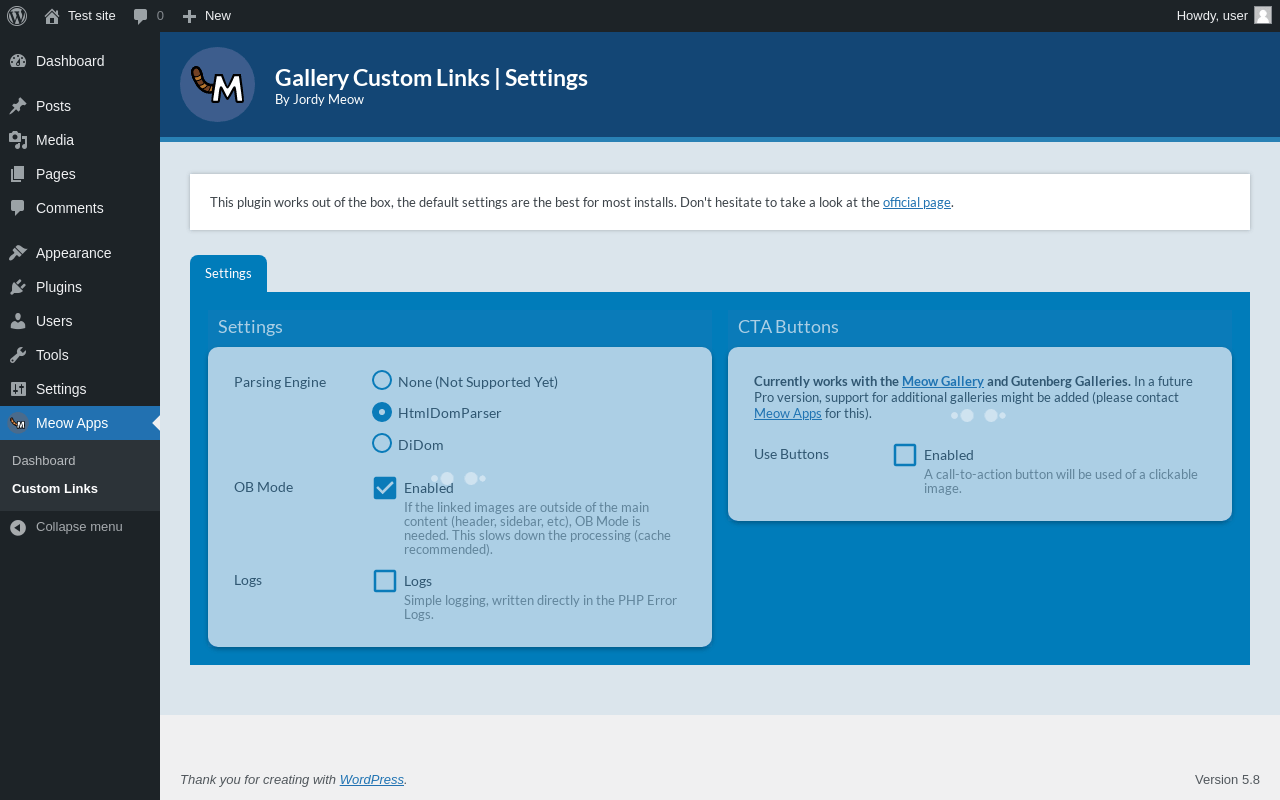Click the Jordy Meow plugin logo

click(x=217, y=85)
